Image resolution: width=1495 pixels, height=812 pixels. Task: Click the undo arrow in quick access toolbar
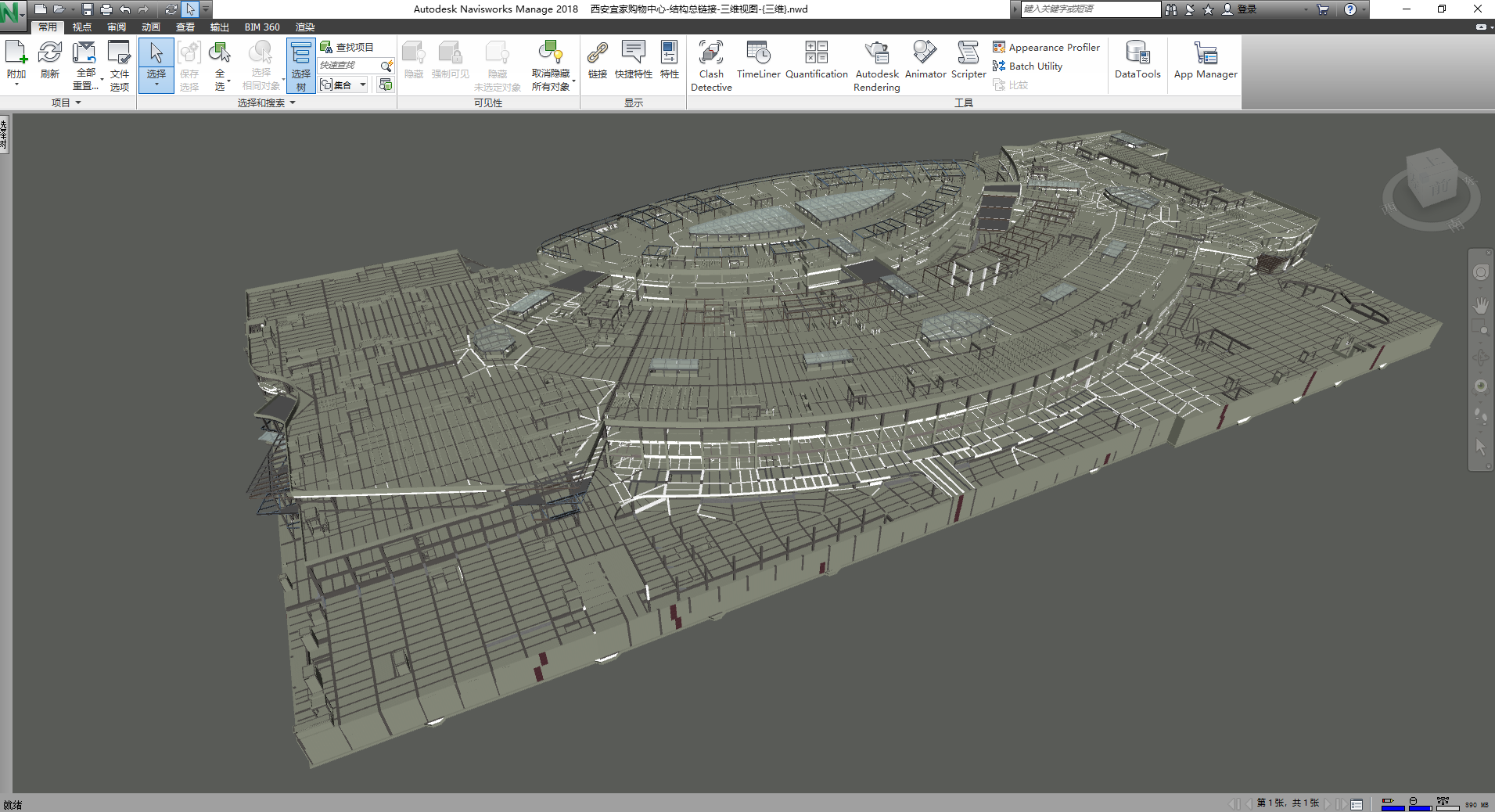pos(125,9)
